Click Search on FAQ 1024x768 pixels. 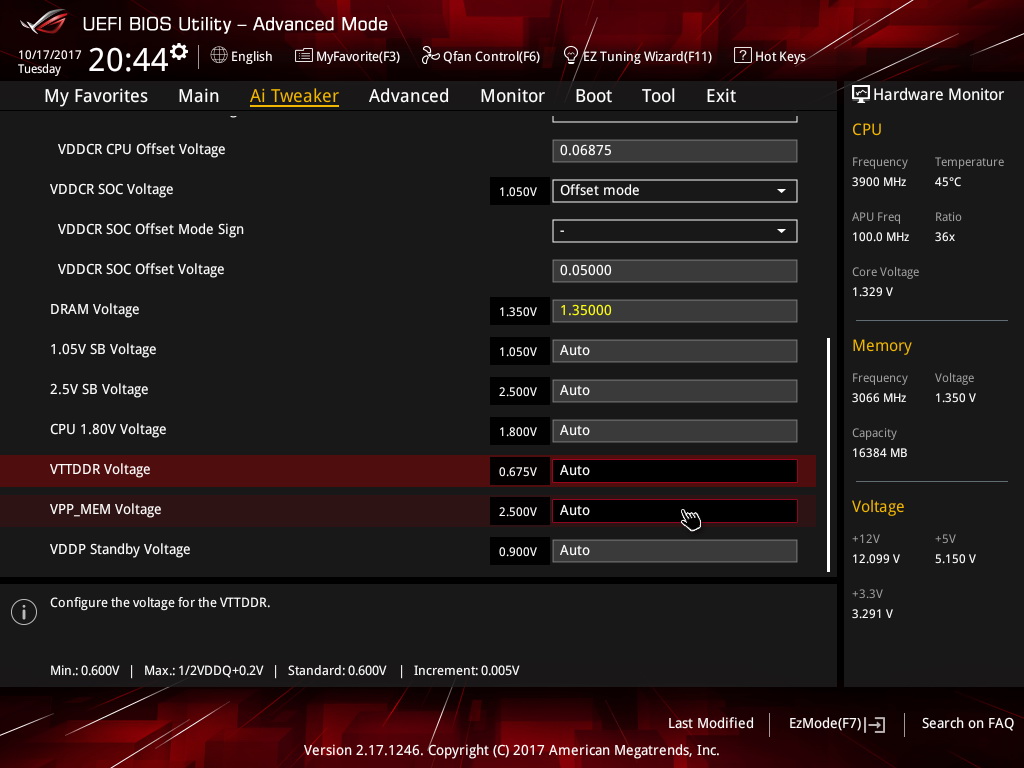point(967,723)
